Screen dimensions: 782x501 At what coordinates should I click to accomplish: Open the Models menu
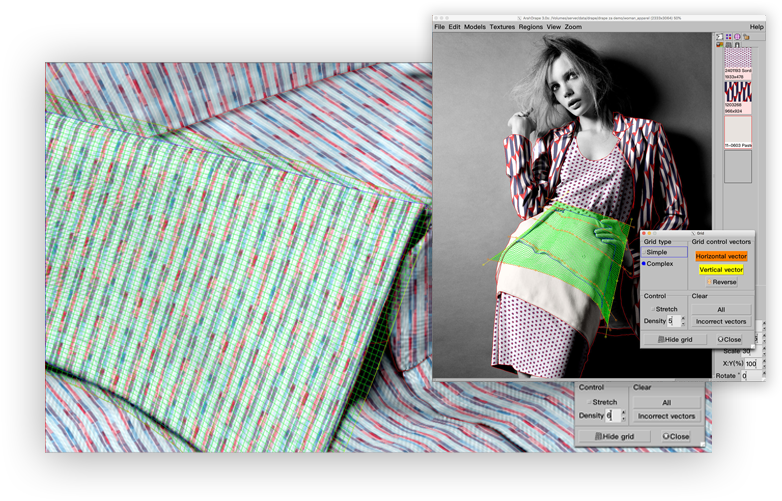[x=474, y=27]
